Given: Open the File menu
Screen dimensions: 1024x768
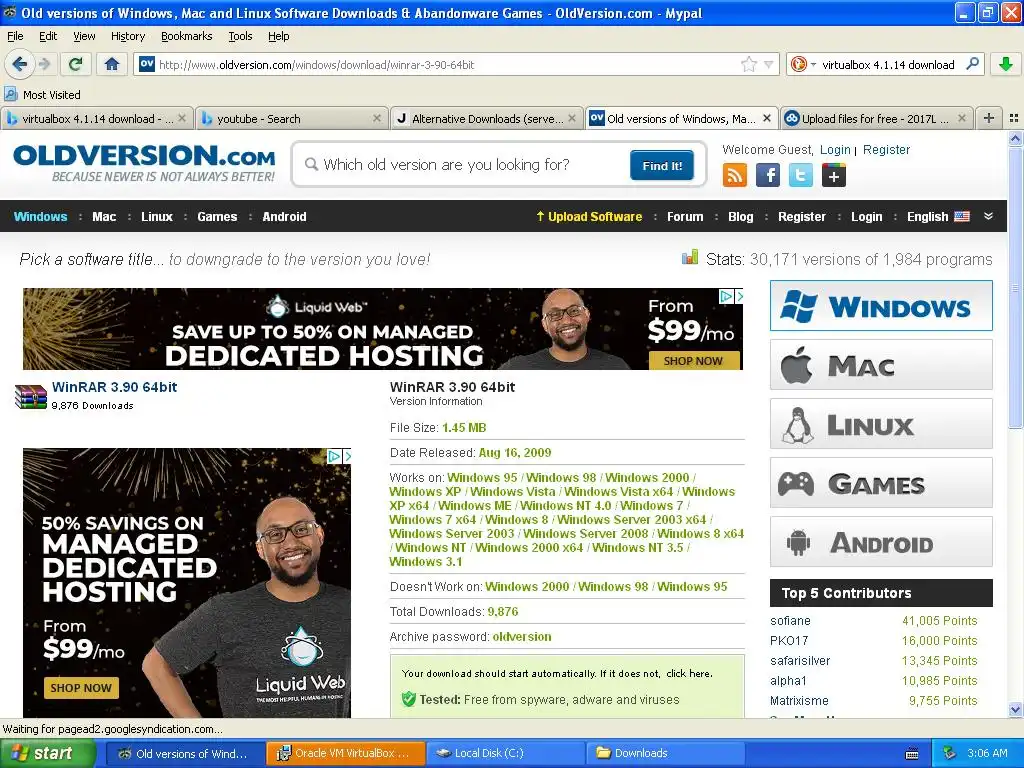Looking at the screenshot, I should pos(15,36).
